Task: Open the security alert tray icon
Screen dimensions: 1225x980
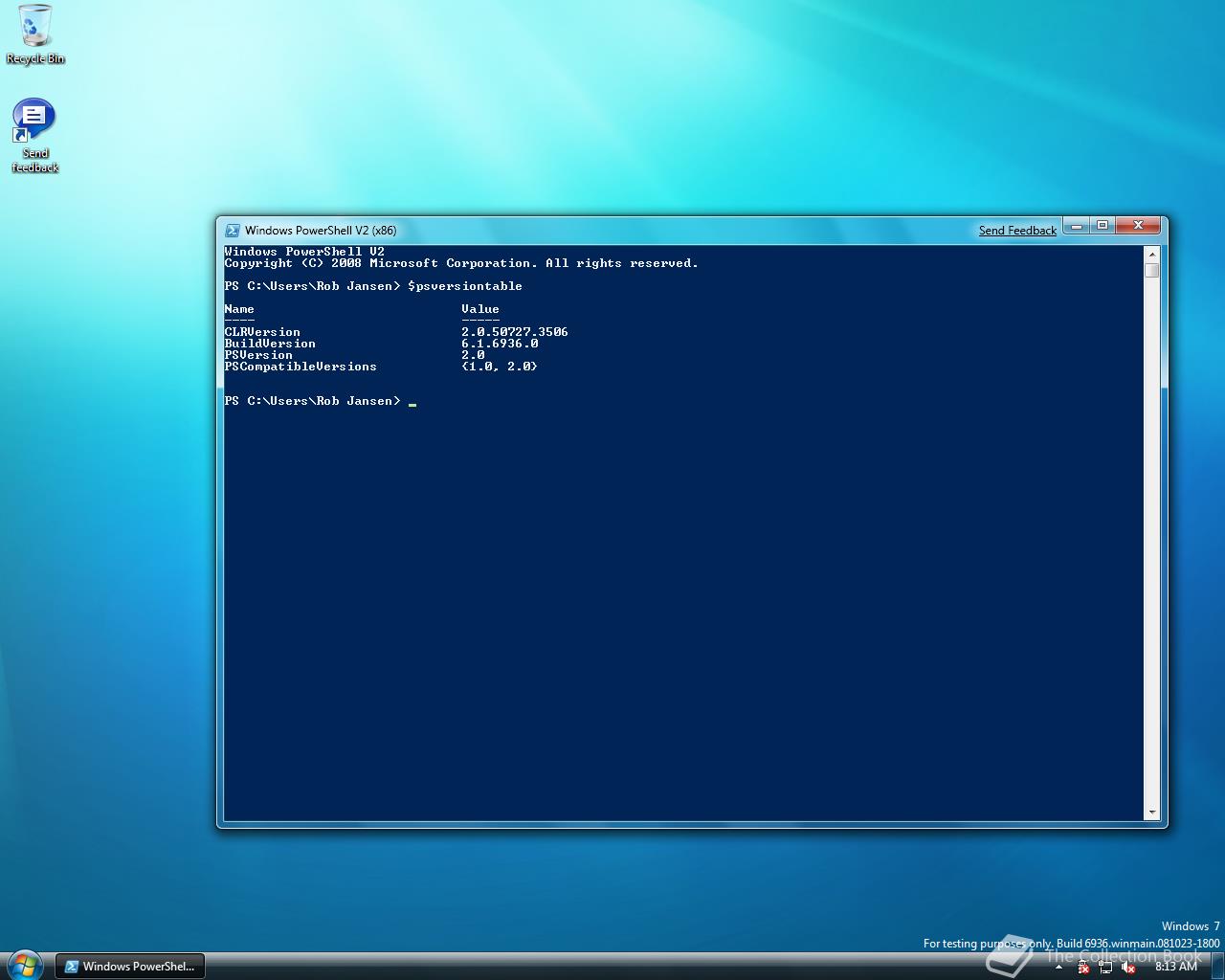Action: [1082, 967]
